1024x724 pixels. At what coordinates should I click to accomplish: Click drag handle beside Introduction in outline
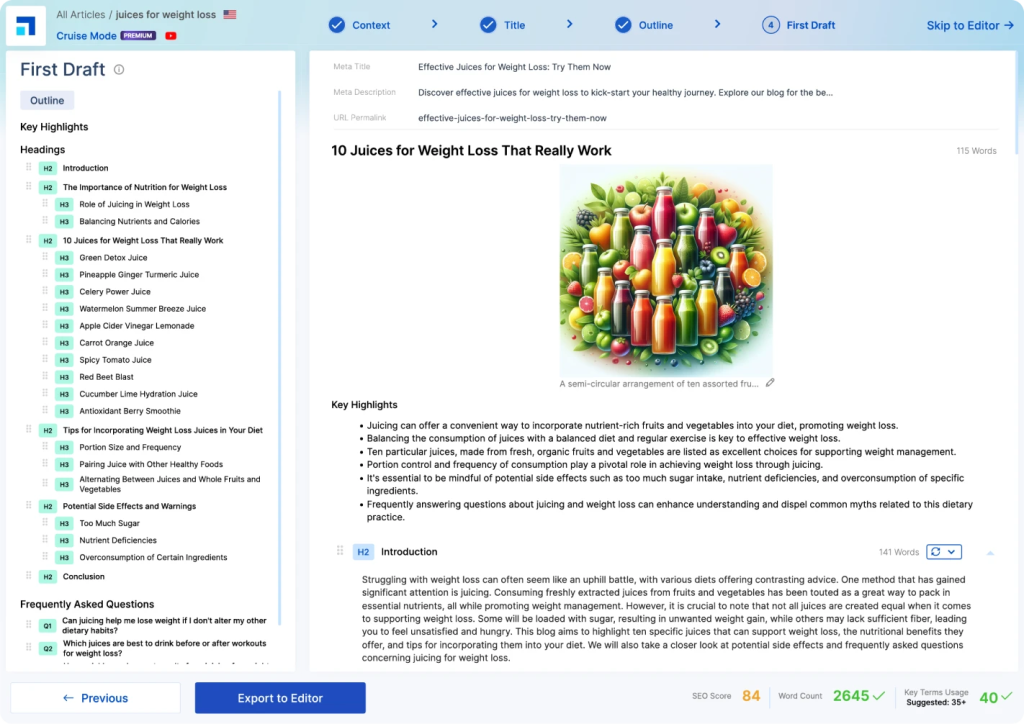29,168
